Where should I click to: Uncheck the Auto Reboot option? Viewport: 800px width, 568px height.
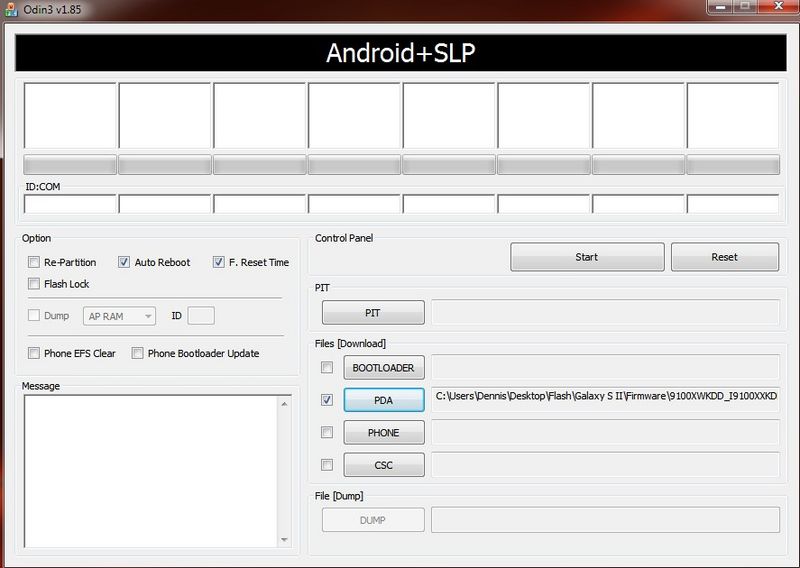(x=125, y=262)
